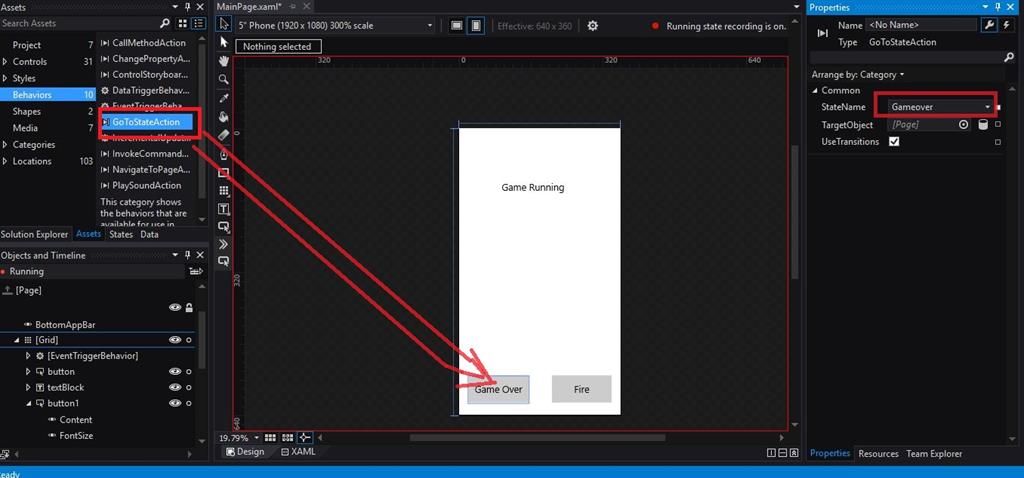Expand the Styles asset category

pos(5,78)
